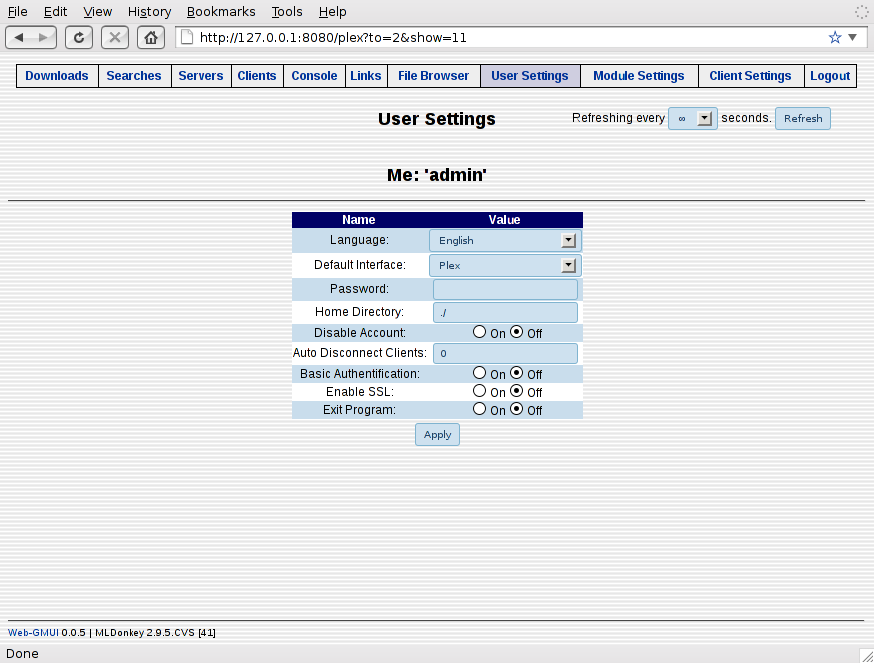Select Basic Authentification On radio

tap(479, 372)
